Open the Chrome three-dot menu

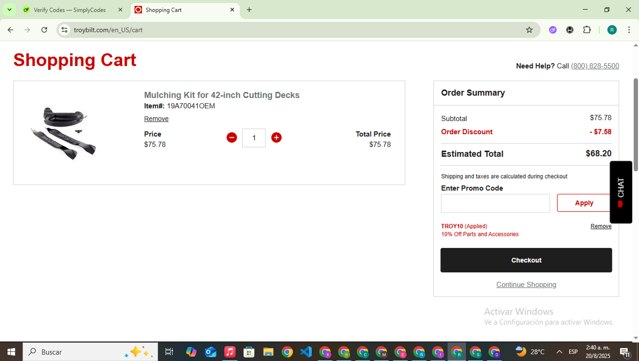pos(629,30)
